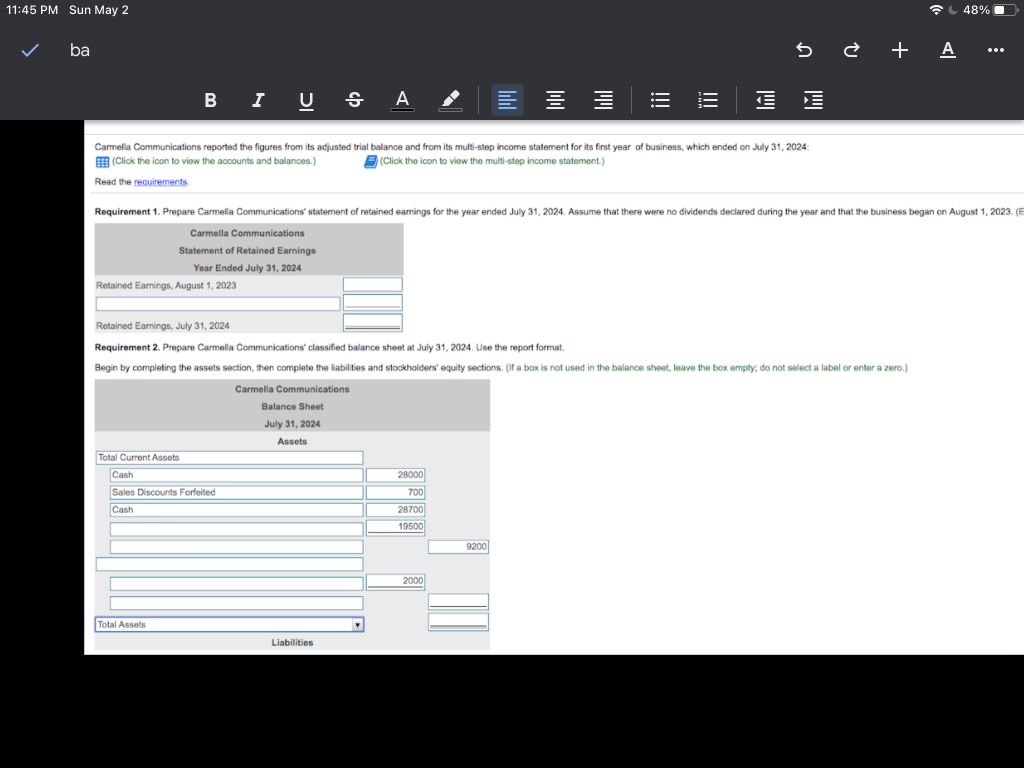This screenshot has height=768, width=1024.
Task: Click the multi-step income statement icon
Action: tap(370, 161)
